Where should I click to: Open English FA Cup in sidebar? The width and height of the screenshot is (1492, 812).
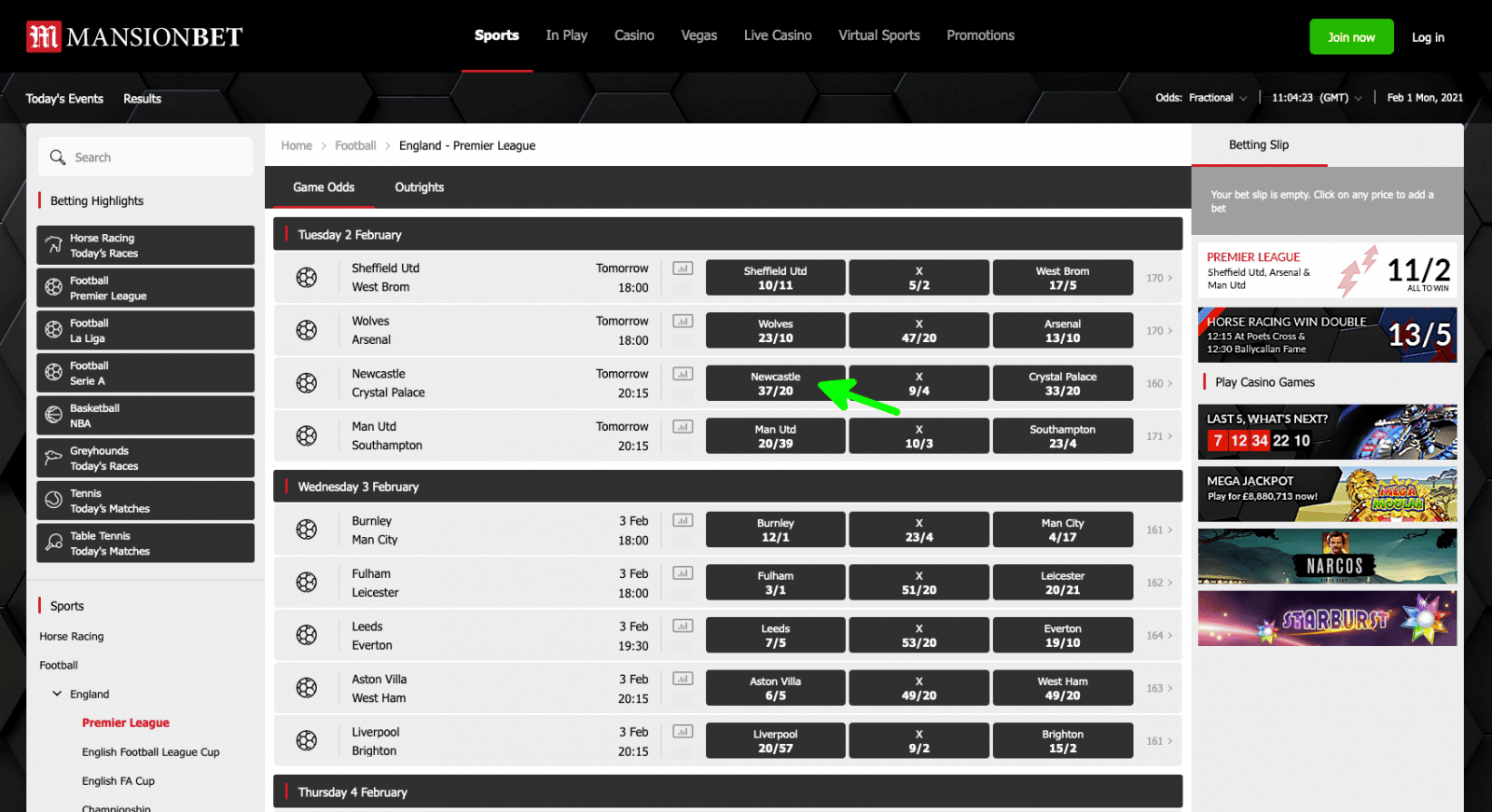[118, 781]
